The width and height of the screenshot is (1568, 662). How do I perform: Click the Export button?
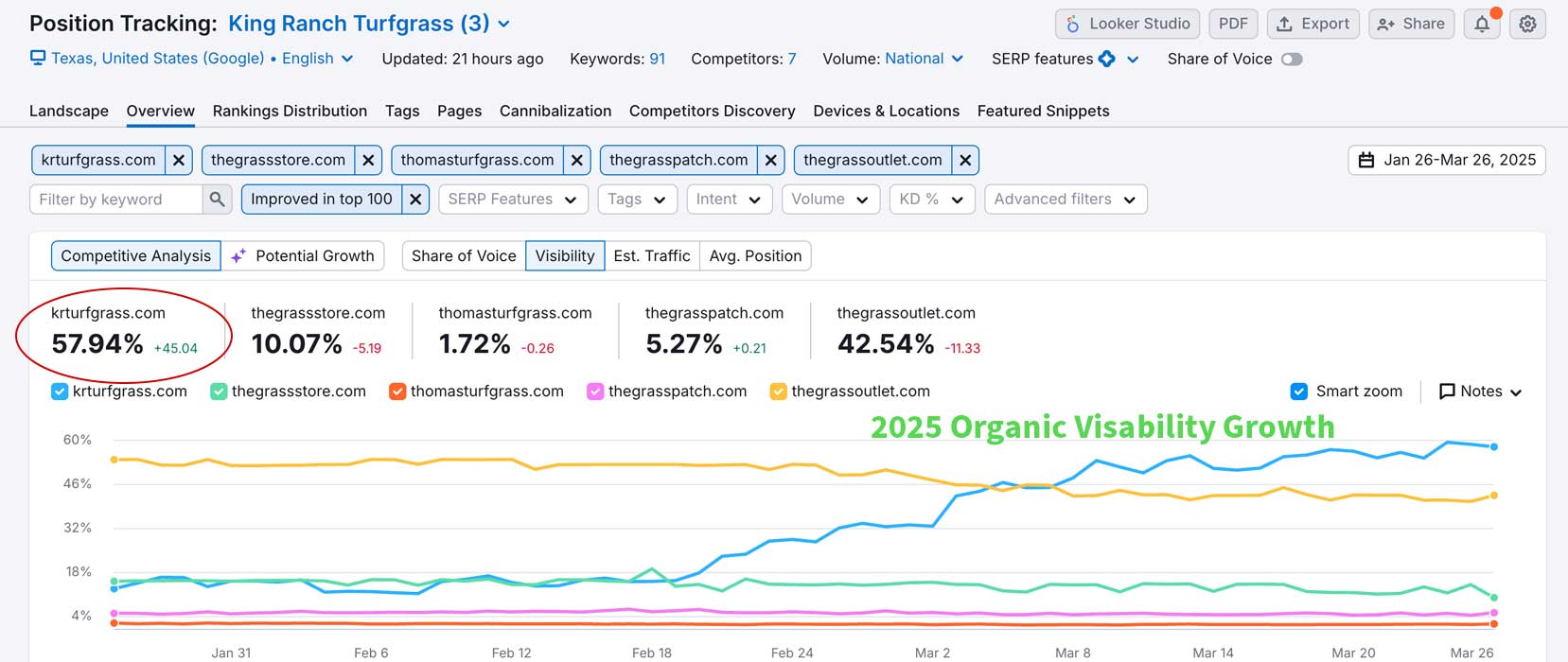1313,24
